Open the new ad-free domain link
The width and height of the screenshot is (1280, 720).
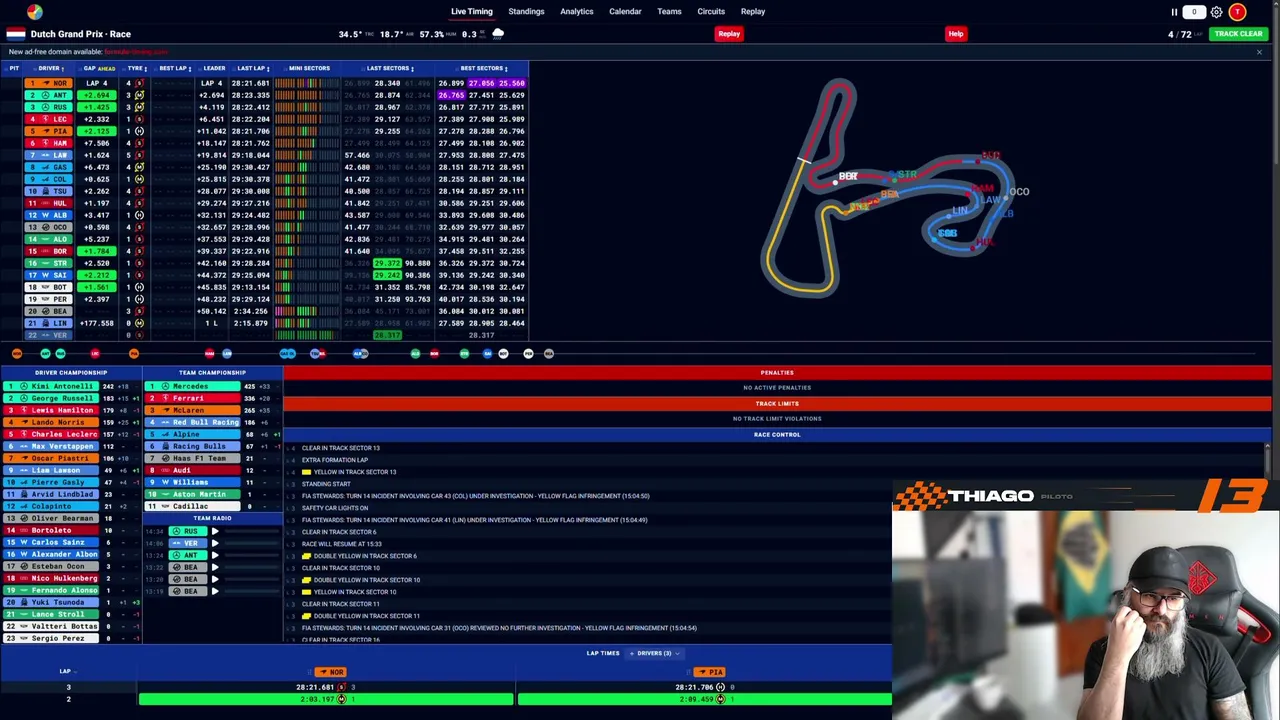(136, 52)
